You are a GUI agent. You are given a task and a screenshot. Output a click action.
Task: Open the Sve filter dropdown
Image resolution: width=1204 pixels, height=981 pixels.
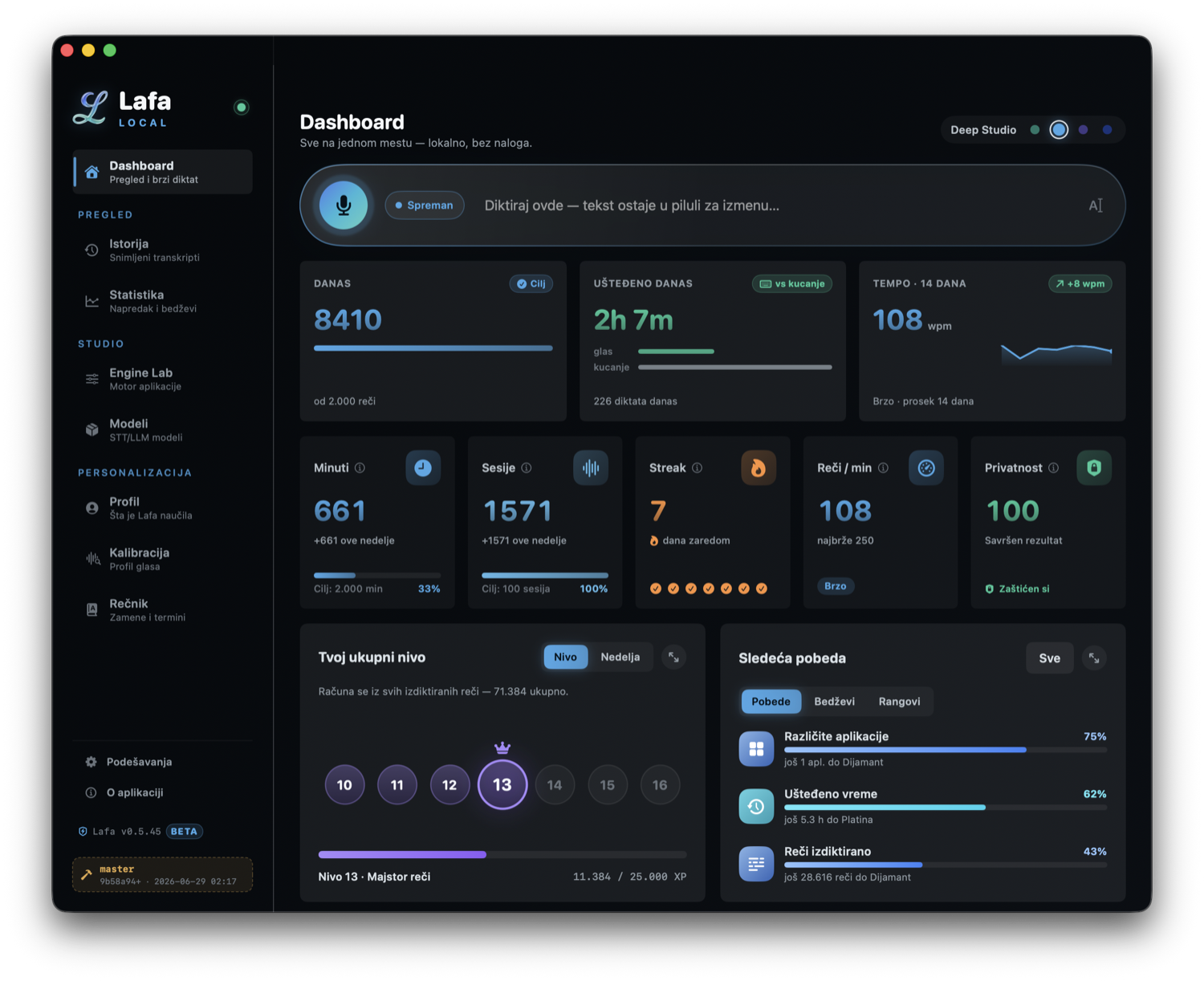point(1049,658)
